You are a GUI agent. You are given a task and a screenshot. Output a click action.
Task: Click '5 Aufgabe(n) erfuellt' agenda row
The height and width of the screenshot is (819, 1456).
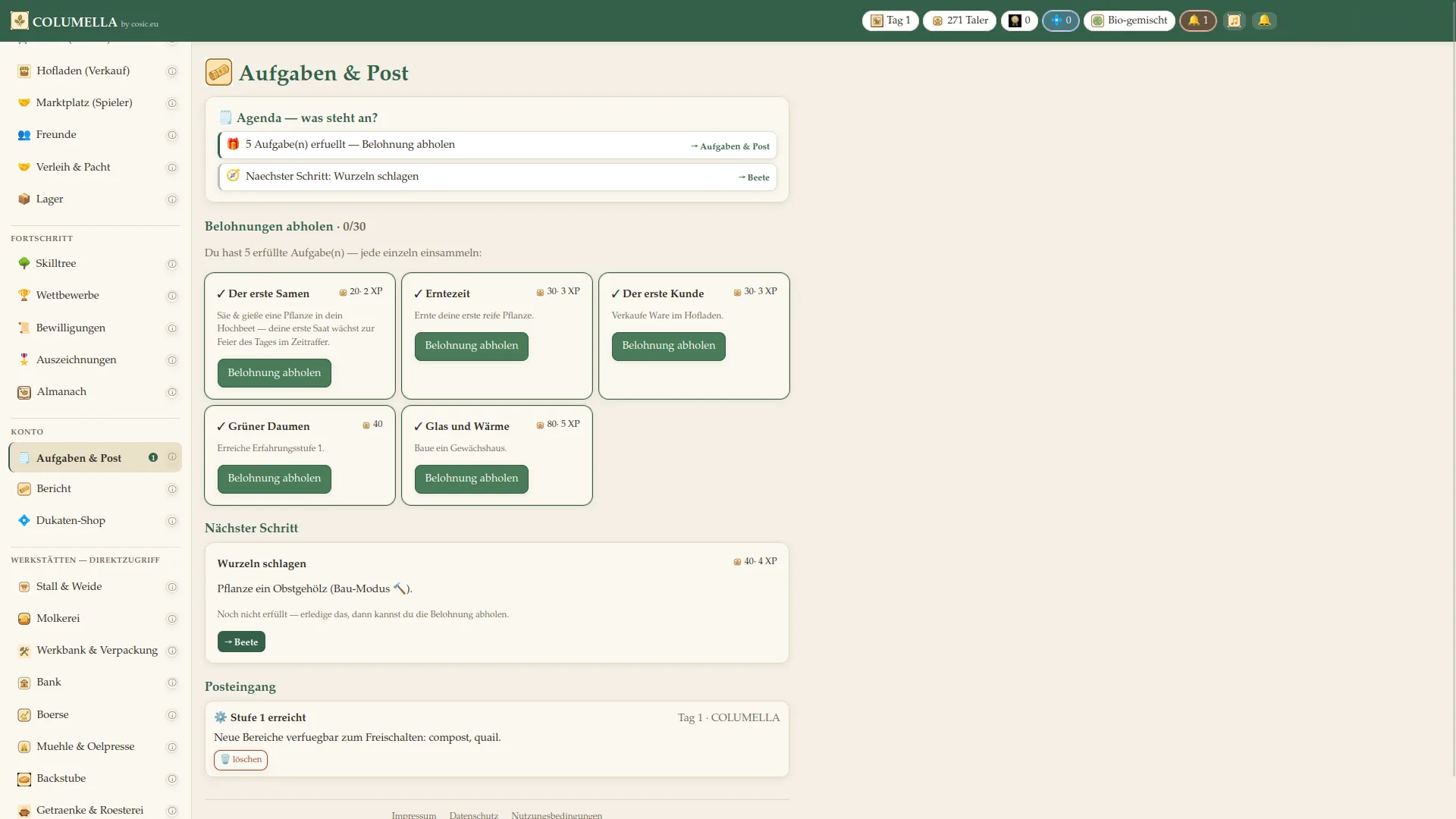click(x=497, y=145)
